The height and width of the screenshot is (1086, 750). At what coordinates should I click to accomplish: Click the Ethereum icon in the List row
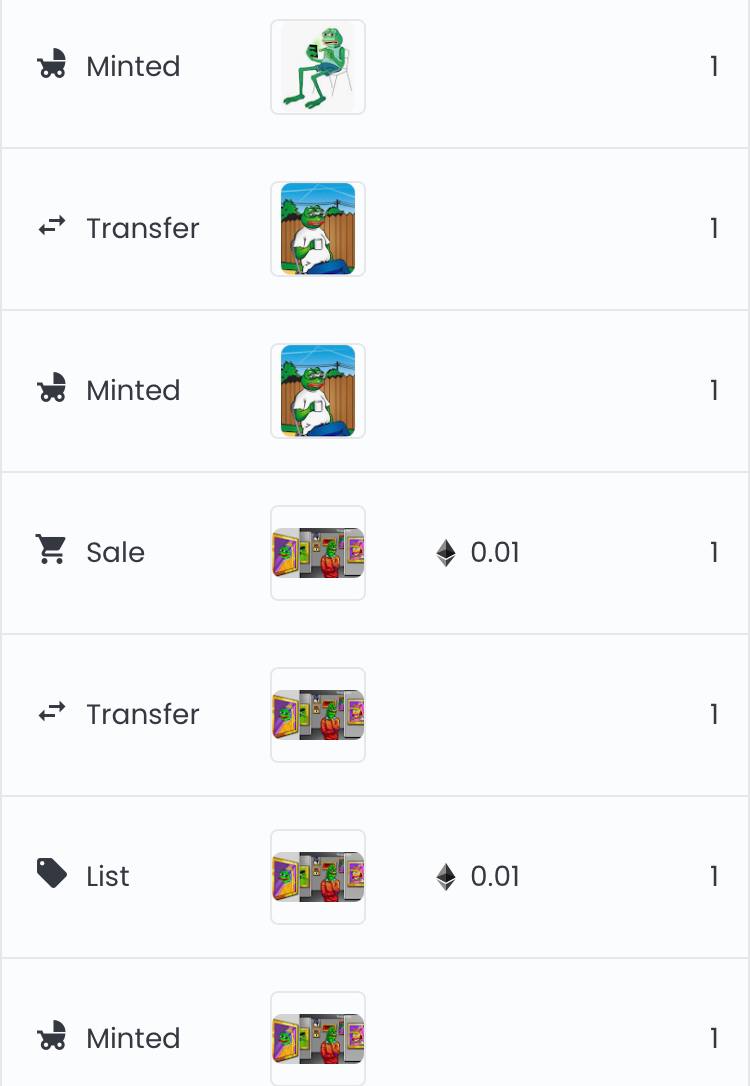click(x=446, y=877)
